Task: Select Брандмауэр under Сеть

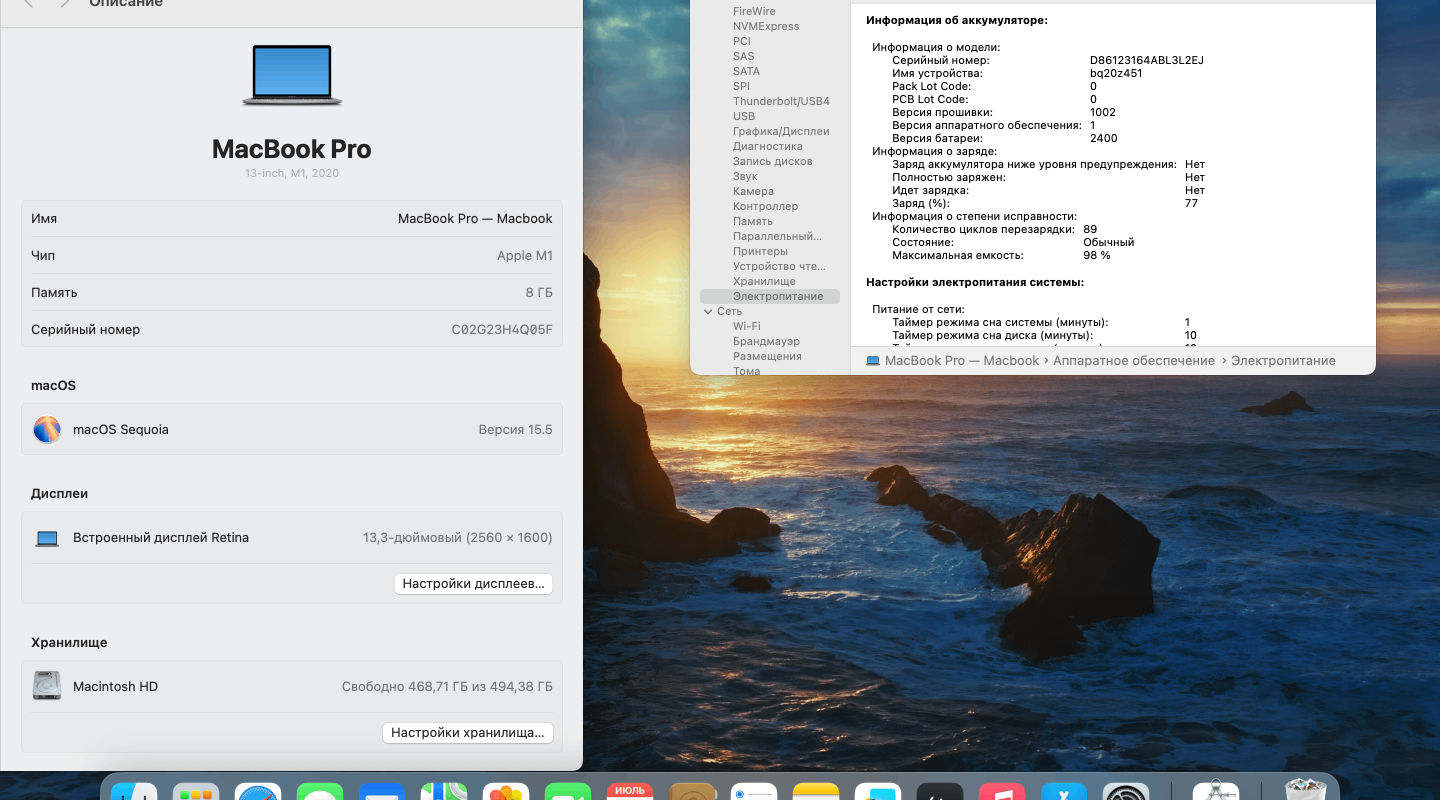Action: (765, 341)
